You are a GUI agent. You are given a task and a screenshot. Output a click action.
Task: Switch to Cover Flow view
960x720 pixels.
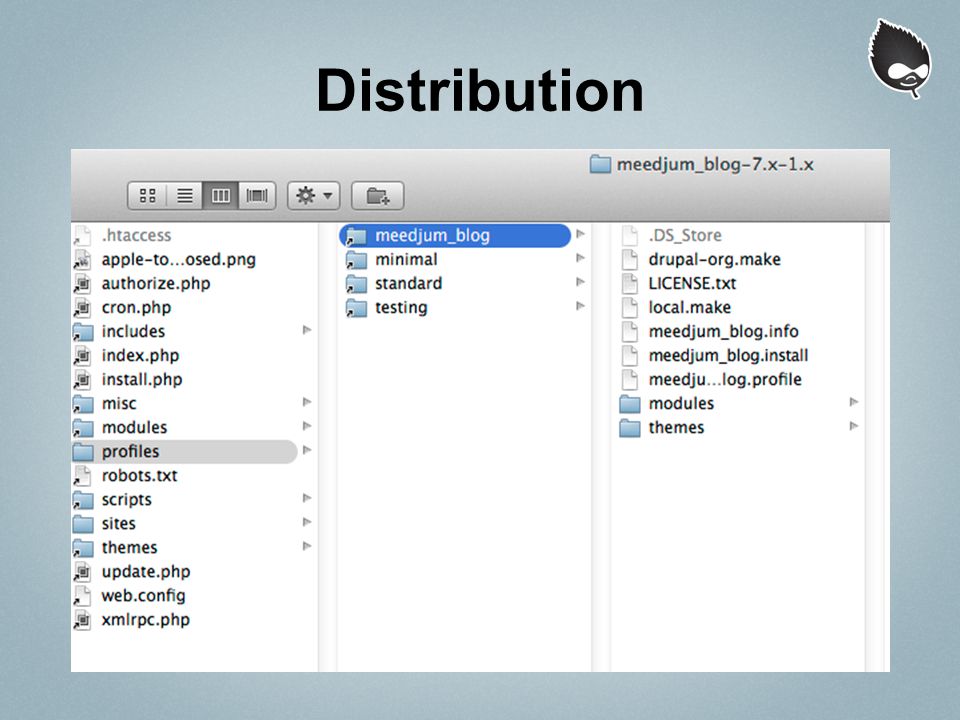point(257,196)
